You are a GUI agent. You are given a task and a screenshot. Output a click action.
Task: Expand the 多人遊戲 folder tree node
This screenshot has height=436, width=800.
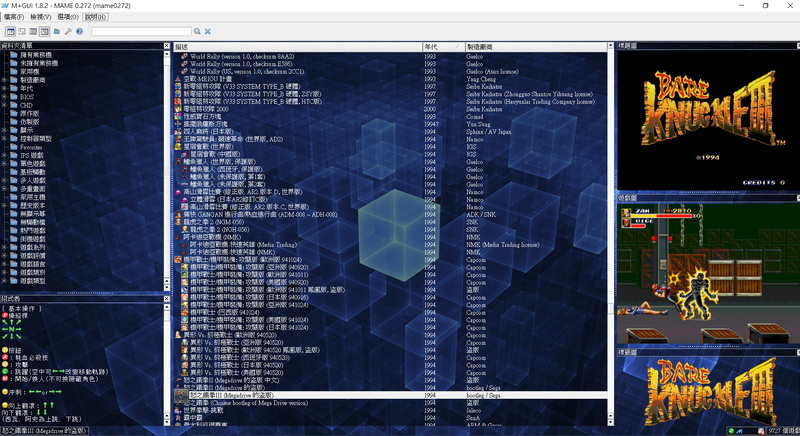pyautogui.click(x=4, y=181)
